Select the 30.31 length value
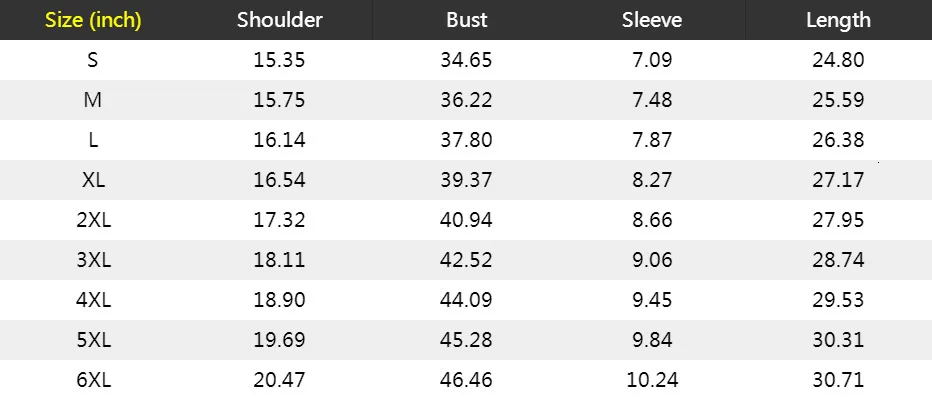Viewport: 932px width, 400px height. pyautogui.click(x=838, y=340)
